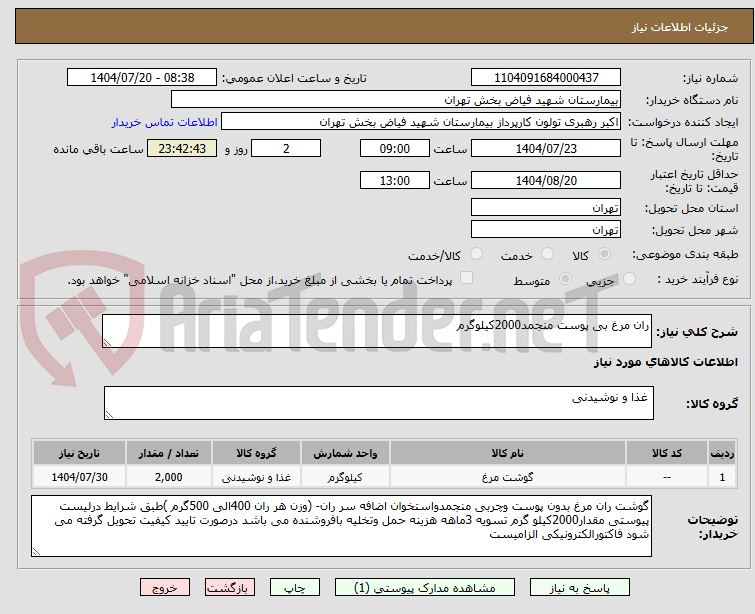Image resolution: width=755 pixels, height=614 pixels.
Task: Click the غذا و نوشیدنی table cell
Action: tap(256, 477)
